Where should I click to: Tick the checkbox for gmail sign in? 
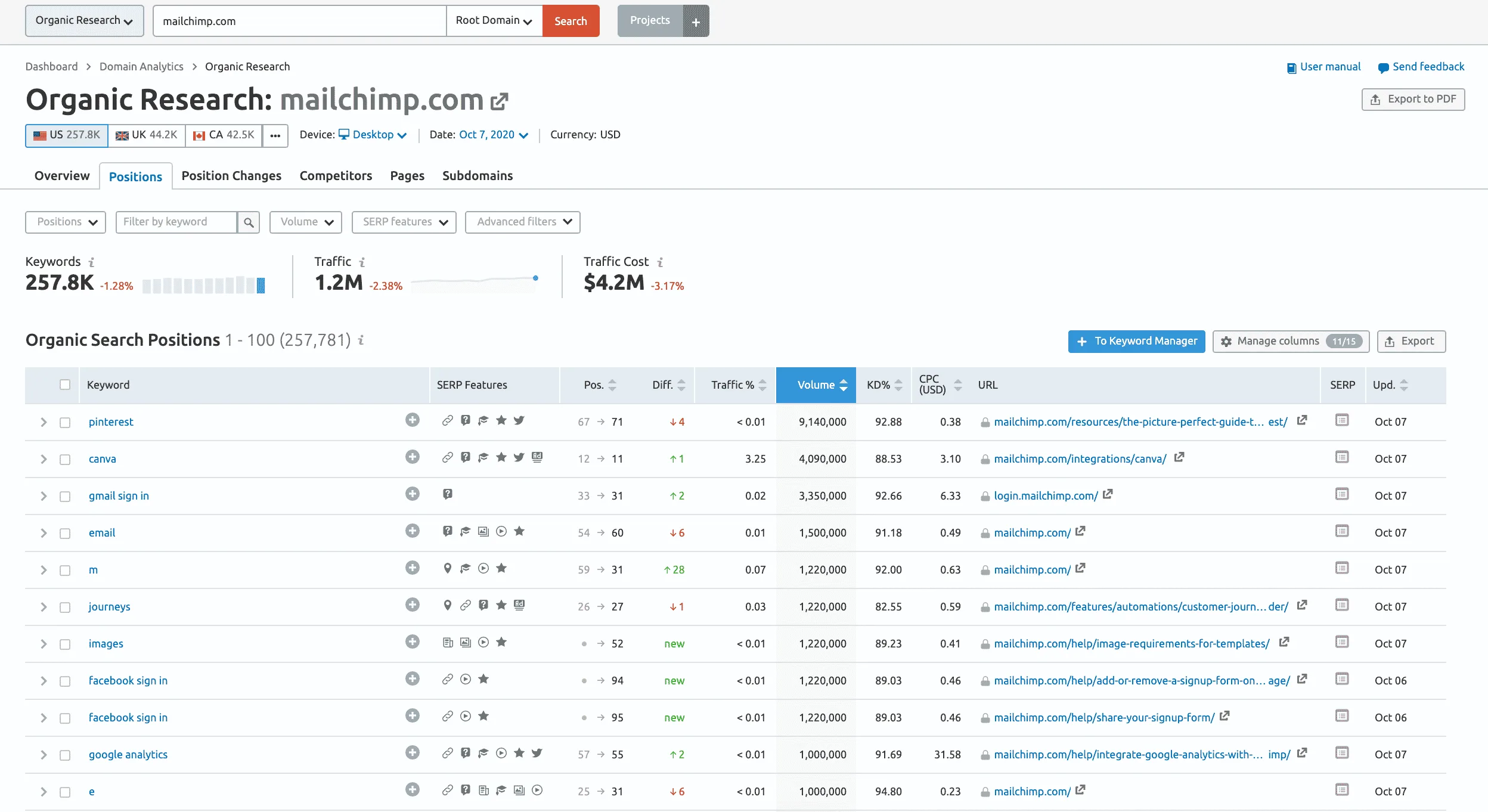[x=65, y=496]
